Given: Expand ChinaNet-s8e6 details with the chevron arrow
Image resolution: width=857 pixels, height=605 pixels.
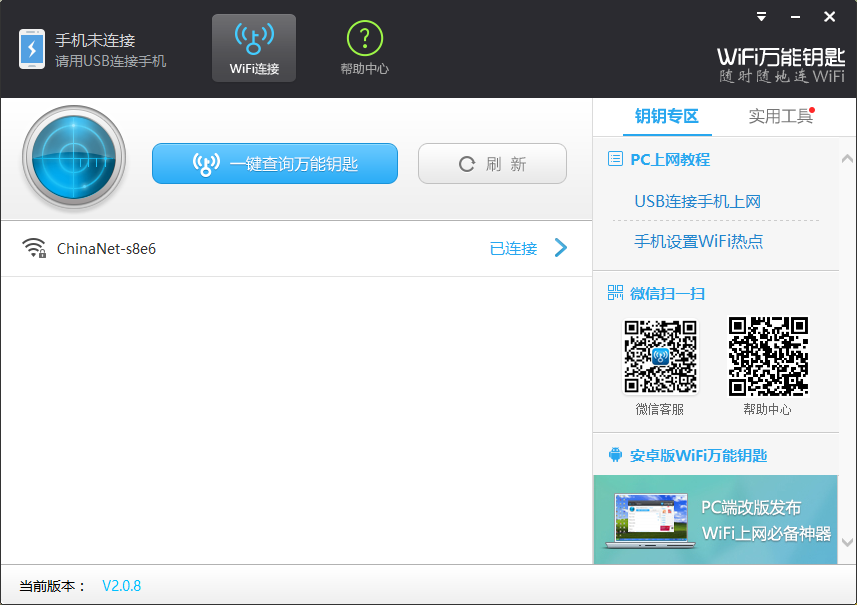Looking at the screenshot, I should click(561, 248).
